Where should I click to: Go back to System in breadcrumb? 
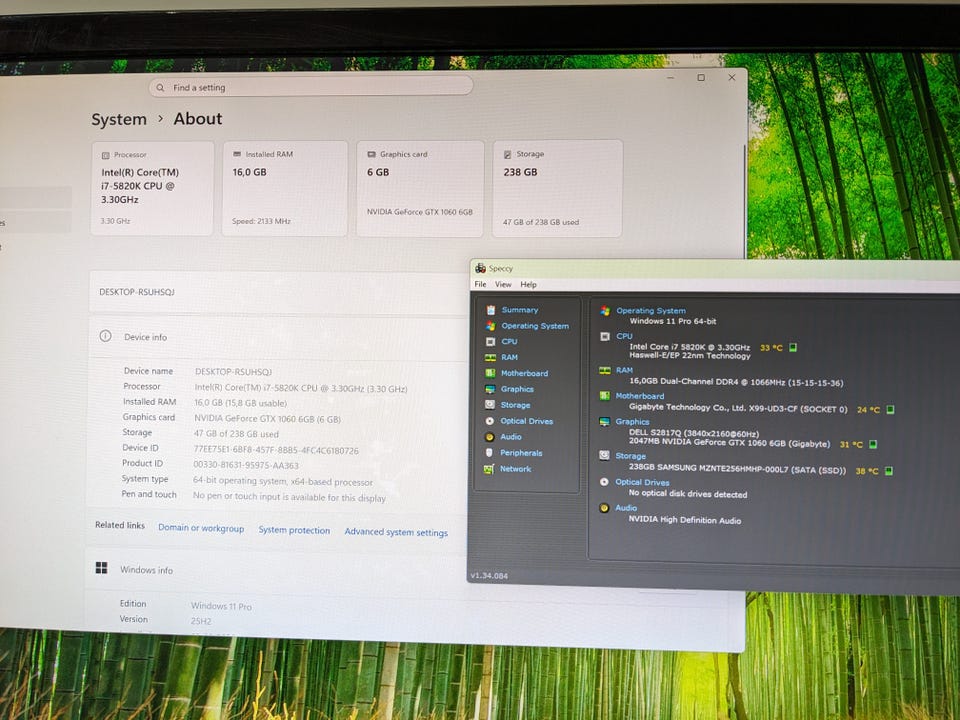pos(119,119)
